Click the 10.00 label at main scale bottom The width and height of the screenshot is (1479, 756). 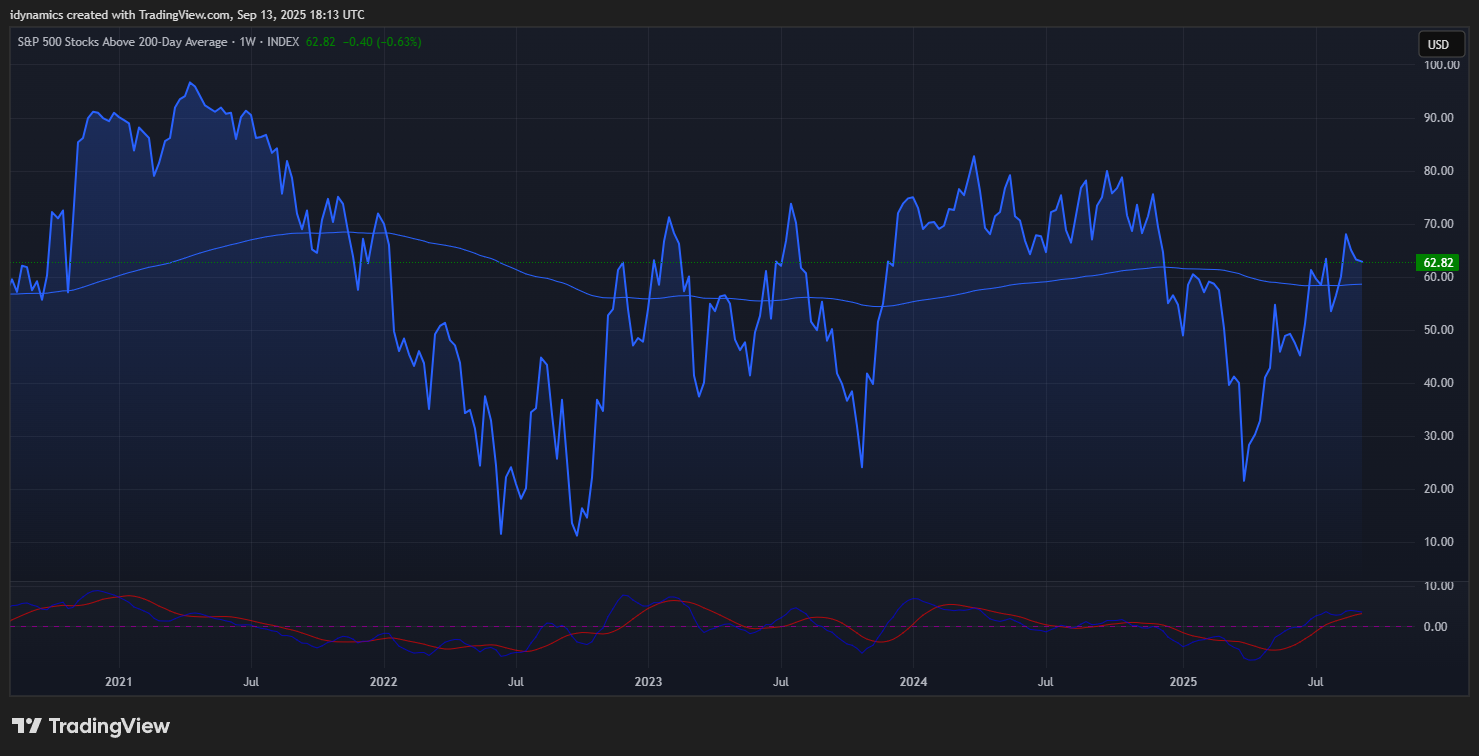tap(1438, 542)
